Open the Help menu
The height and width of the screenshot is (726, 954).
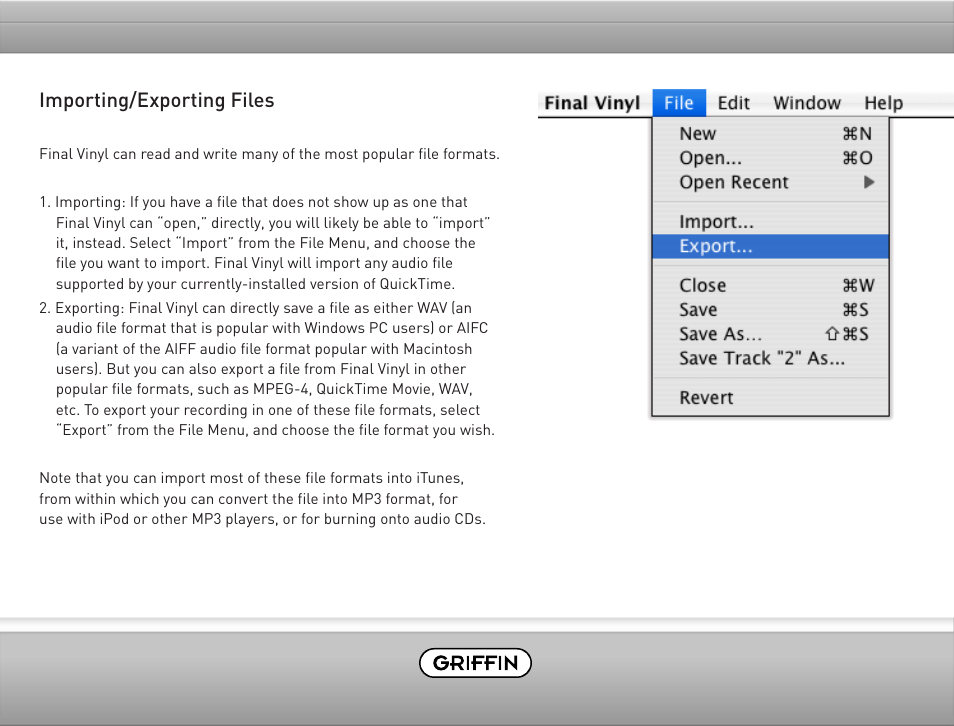[x=883, y=103]
